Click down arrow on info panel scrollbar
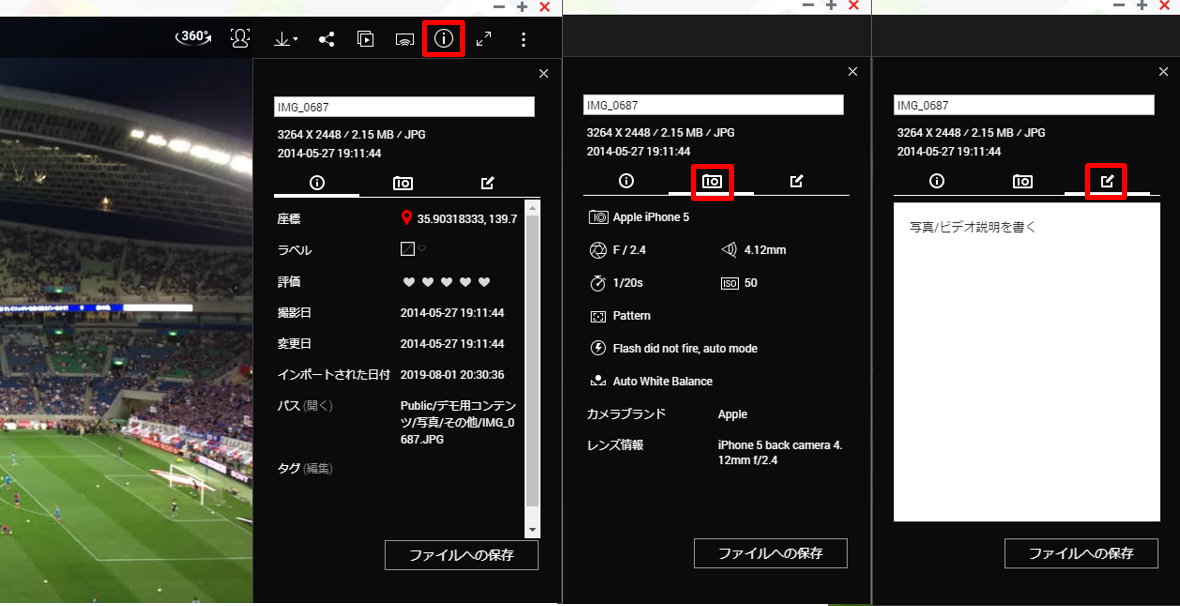The image size is (1180, 606). [x=532, y=530]
